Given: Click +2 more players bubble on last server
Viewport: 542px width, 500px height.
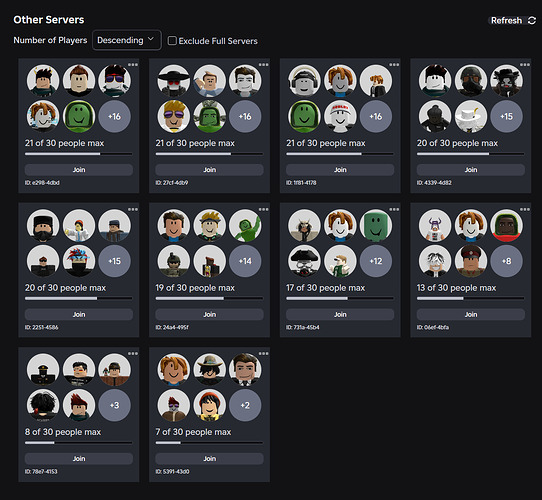Looking at the screenshot, I should (245, 405).
